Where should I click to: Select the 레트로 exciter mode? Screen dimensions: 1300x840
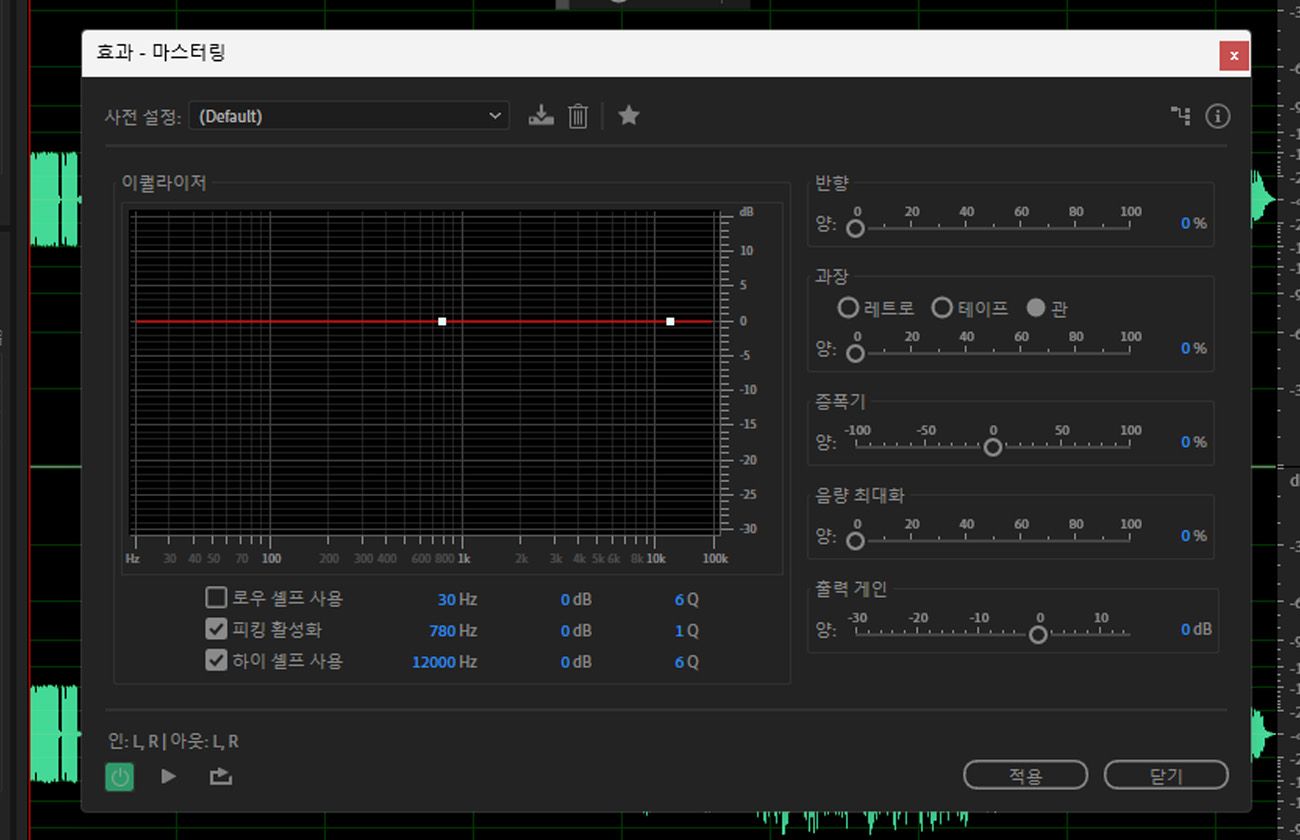click(847, 308)
